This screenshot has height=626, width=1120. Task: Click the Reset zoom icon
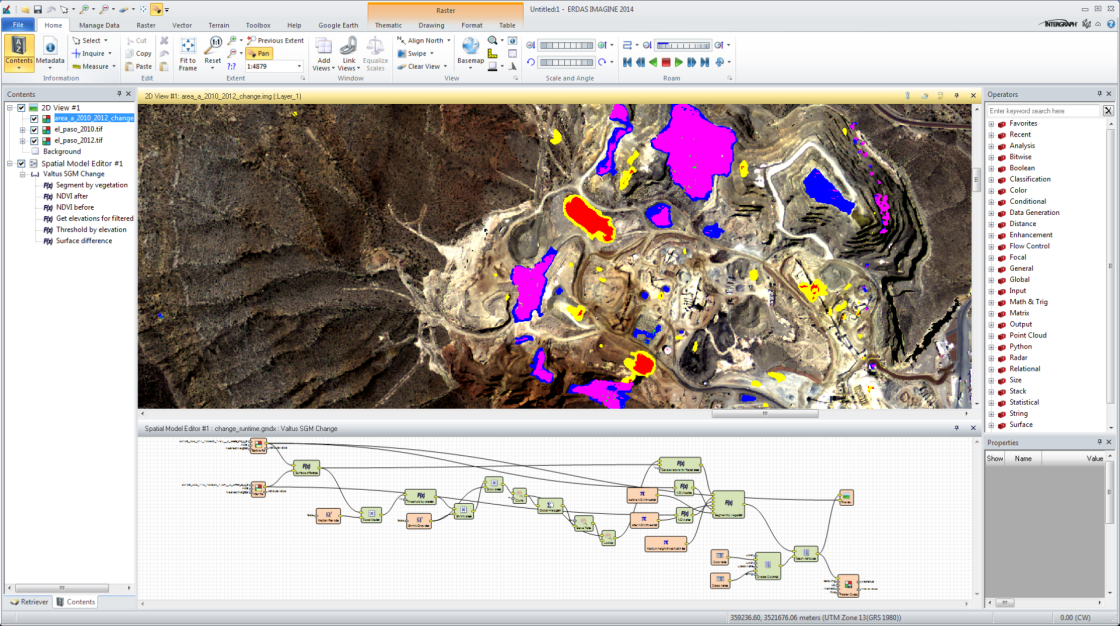tap(213, 46)
